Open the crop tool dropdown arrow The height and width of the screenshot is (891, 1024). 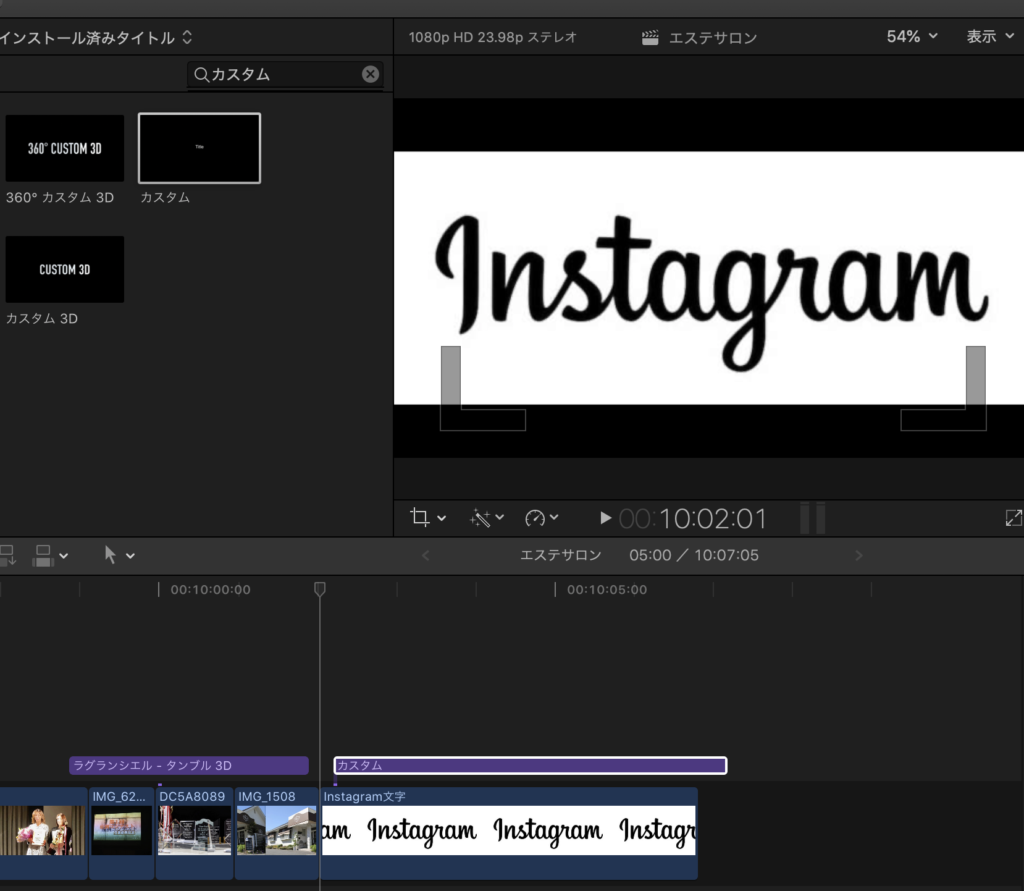tap(441, 518)
